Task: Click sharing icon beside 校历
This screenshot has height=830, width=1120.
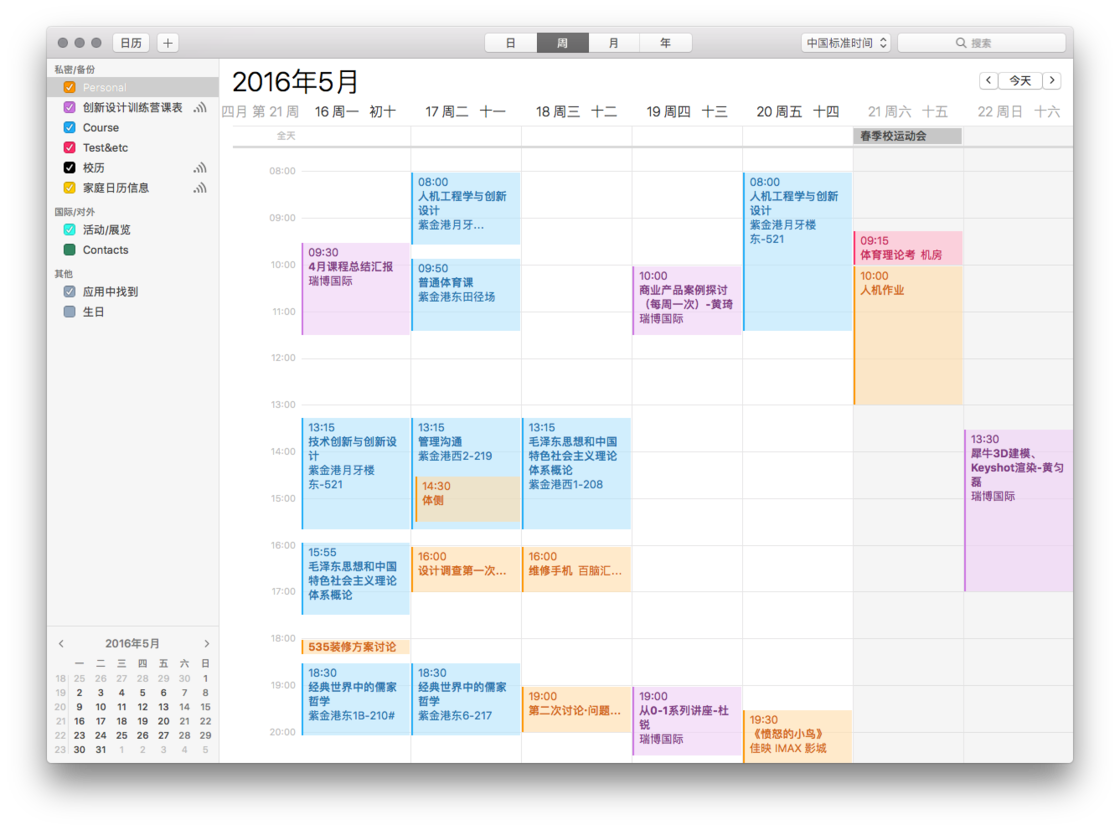Action: 200,168
